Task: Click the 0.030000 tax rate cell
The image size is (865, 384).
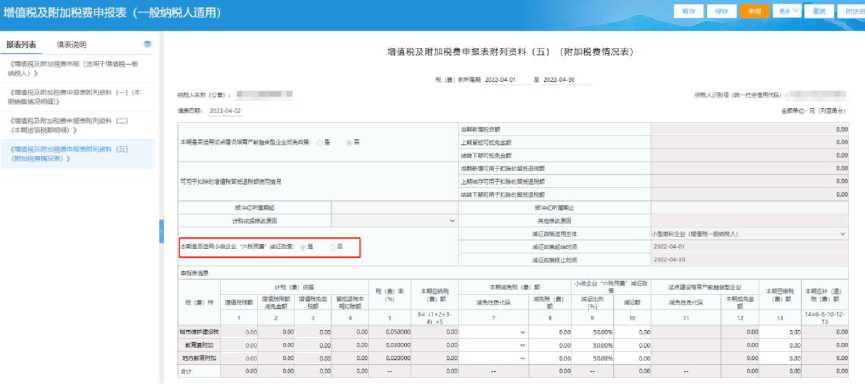Action: pyautogui.click(x=390, y=345)
